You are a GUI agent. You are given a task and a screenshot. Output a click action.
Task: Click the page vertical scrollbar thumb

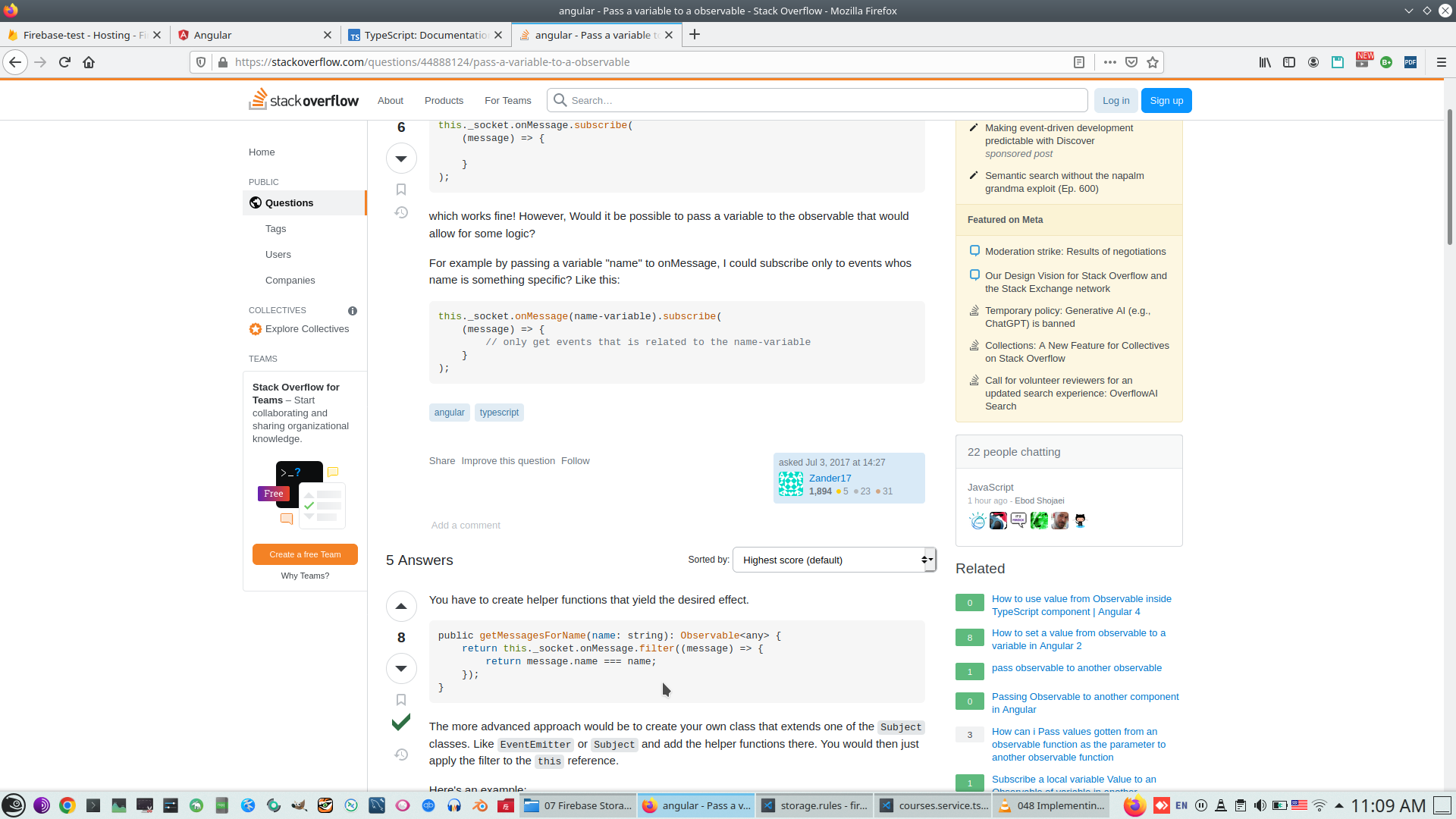[x=1449, y=178]
